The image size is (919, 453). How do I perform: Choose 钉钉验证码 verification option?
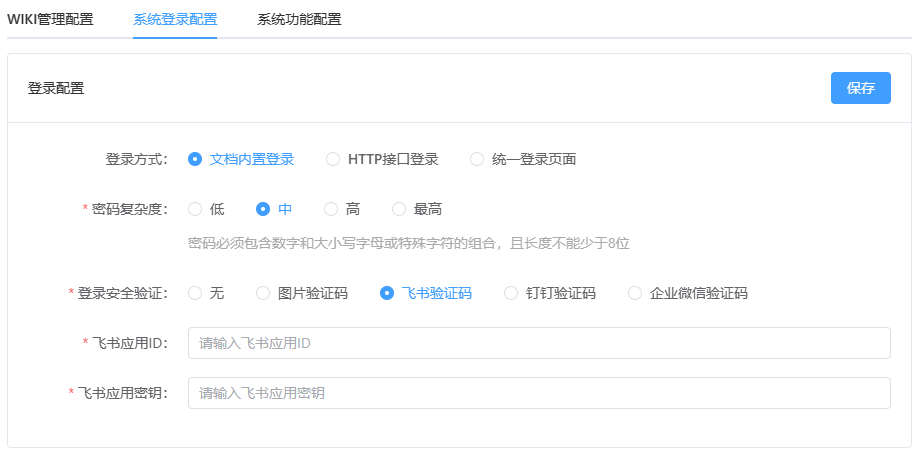550,293
